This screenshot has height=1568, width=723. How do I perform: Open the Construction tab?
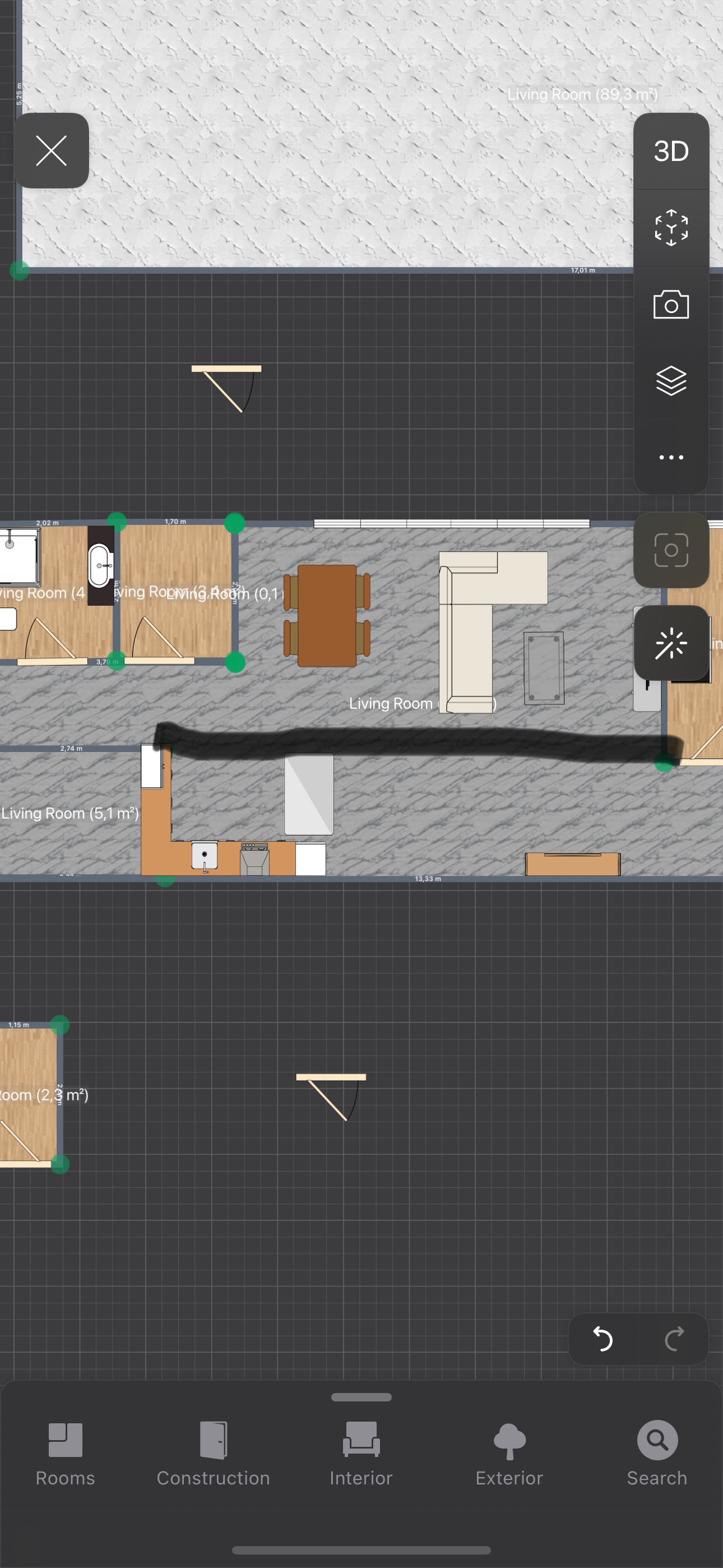pos(213,1454)
